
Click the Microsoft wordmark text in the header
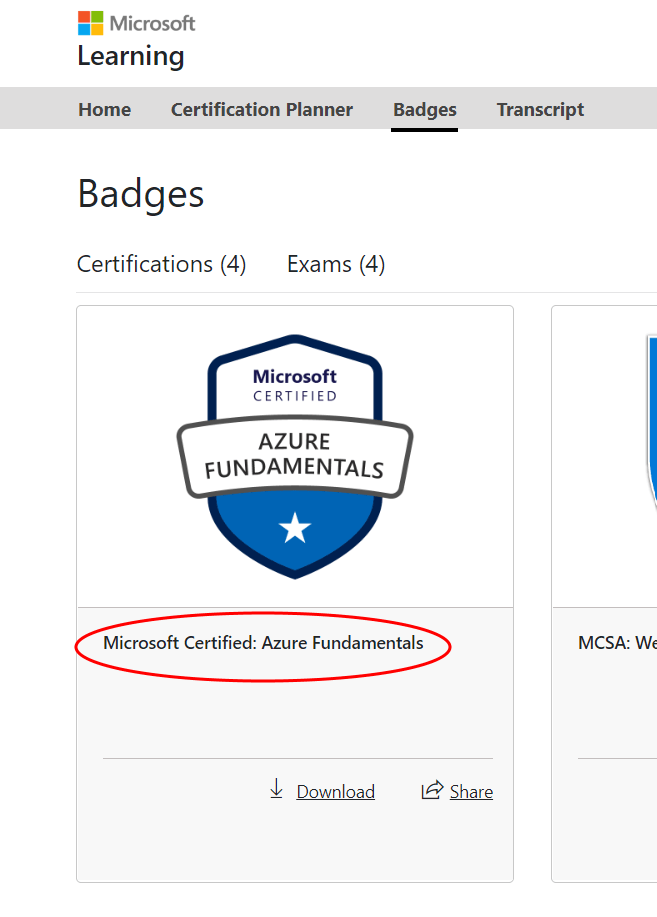pos(152,23)
